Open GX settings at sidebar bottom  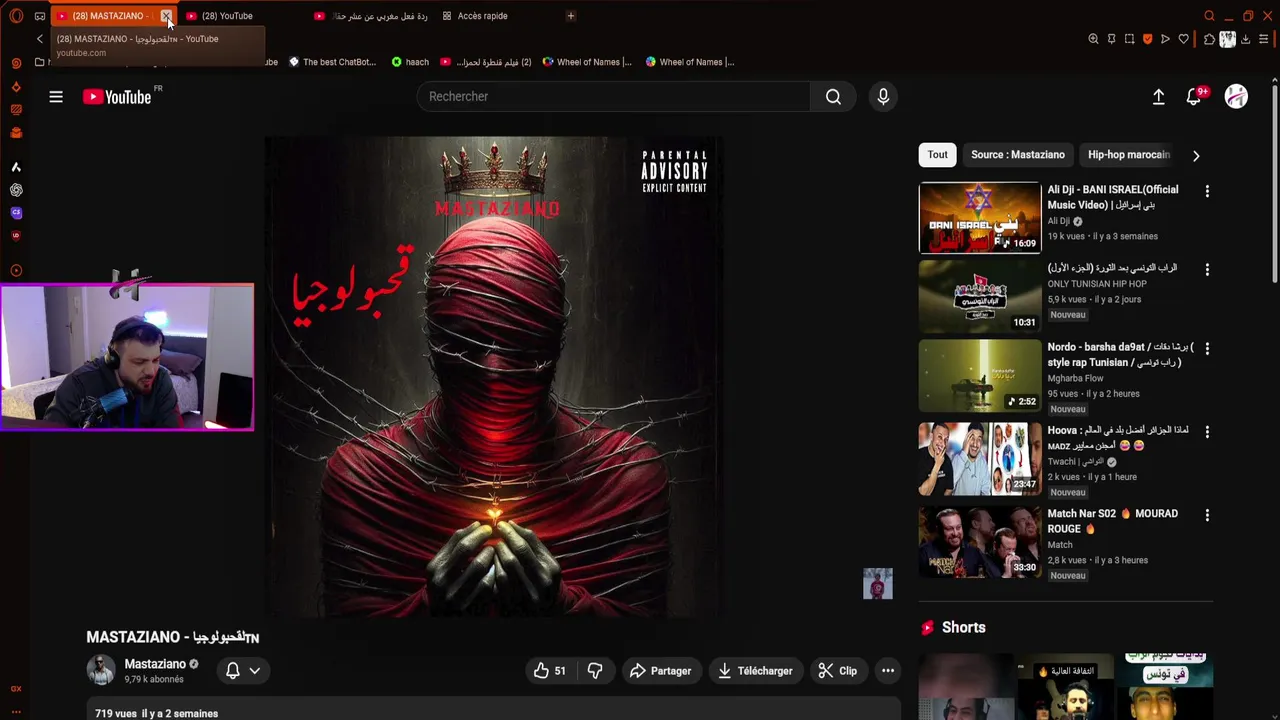point(16,688)
